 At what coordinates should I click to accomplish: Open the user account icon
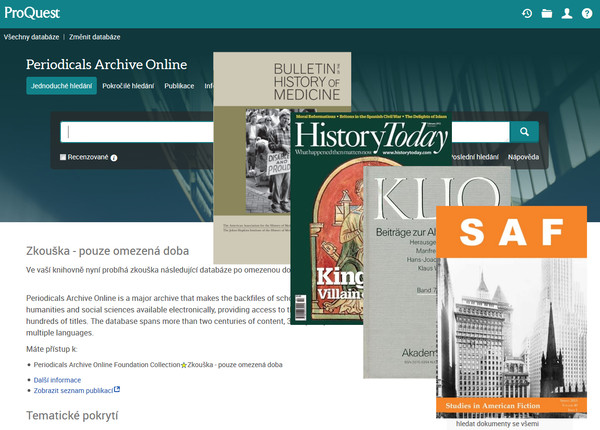(567, 14)
